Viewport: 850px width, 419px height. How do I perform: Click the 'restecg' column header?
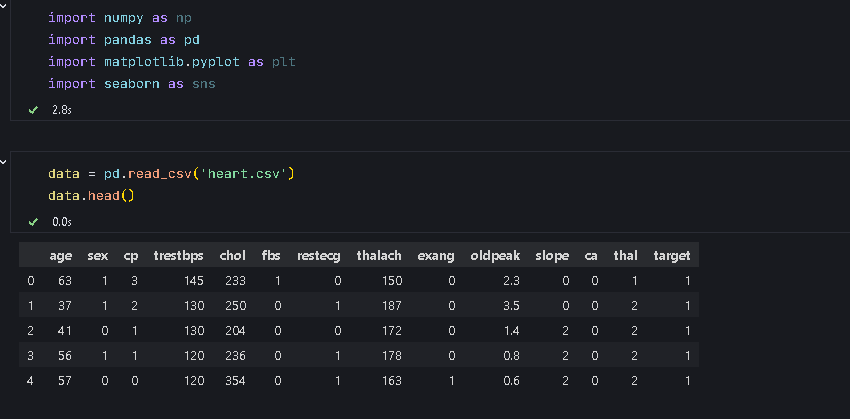click(319, 256)
